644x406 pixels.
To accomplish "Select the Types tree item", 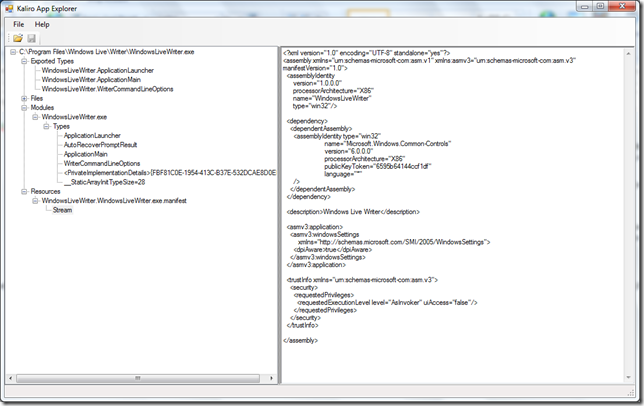I will [61, 126].
